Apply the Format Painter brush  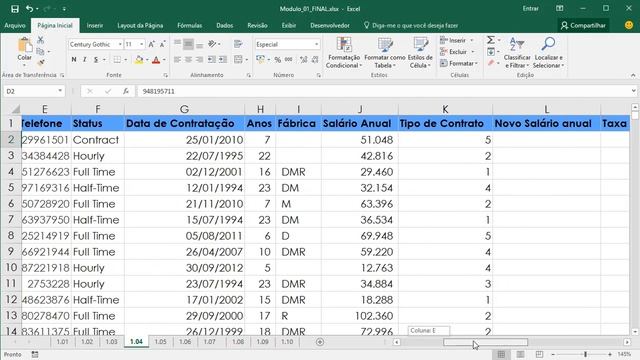tap(40, 62)
